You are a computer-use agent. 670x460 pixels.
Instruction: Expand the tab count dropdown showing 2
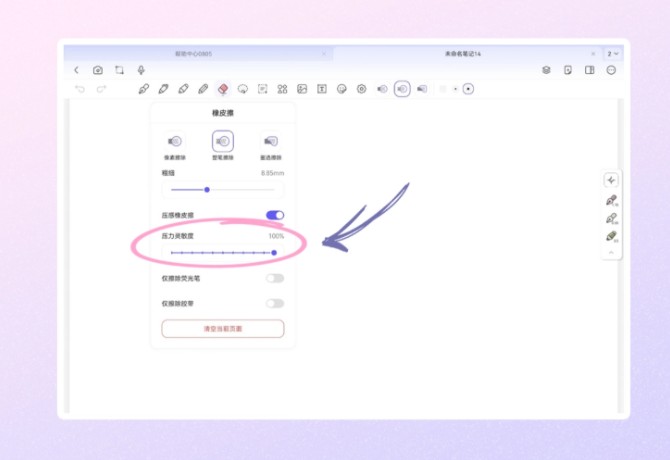coord(613,53)
